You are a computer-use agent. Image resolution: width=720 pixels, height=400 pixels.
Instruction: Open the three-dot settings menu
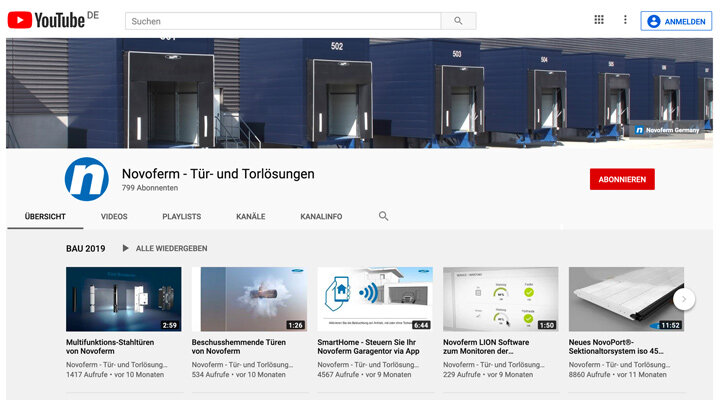click(x=625, y=20)
